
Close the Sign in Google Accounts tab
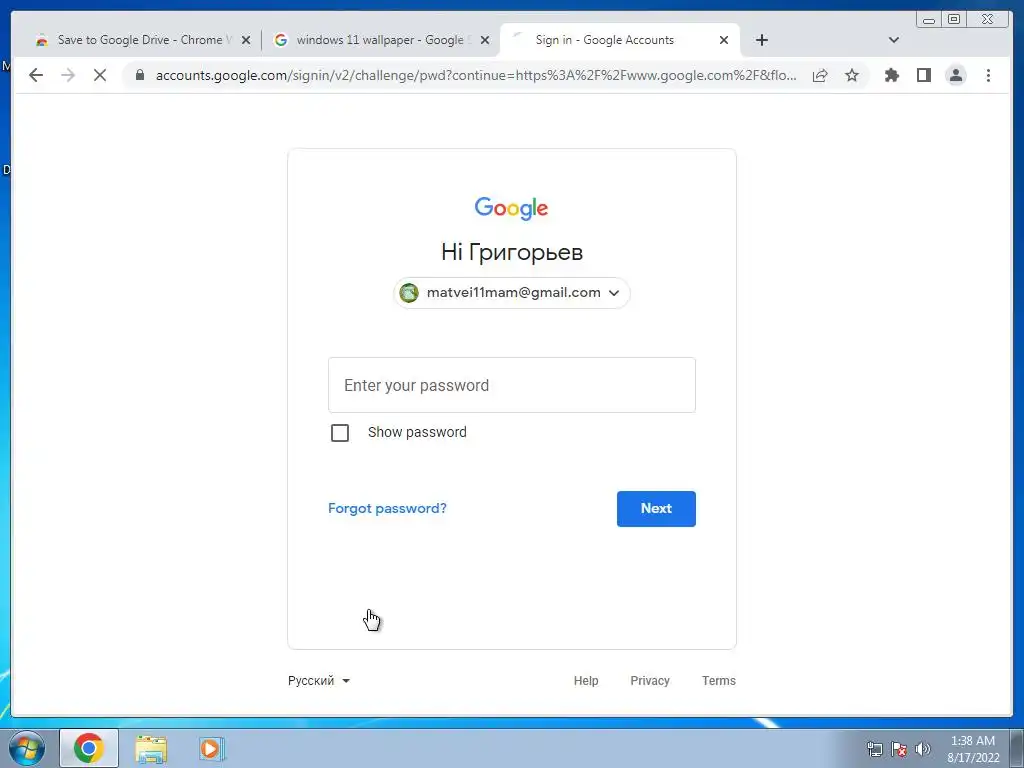[724, 40]
